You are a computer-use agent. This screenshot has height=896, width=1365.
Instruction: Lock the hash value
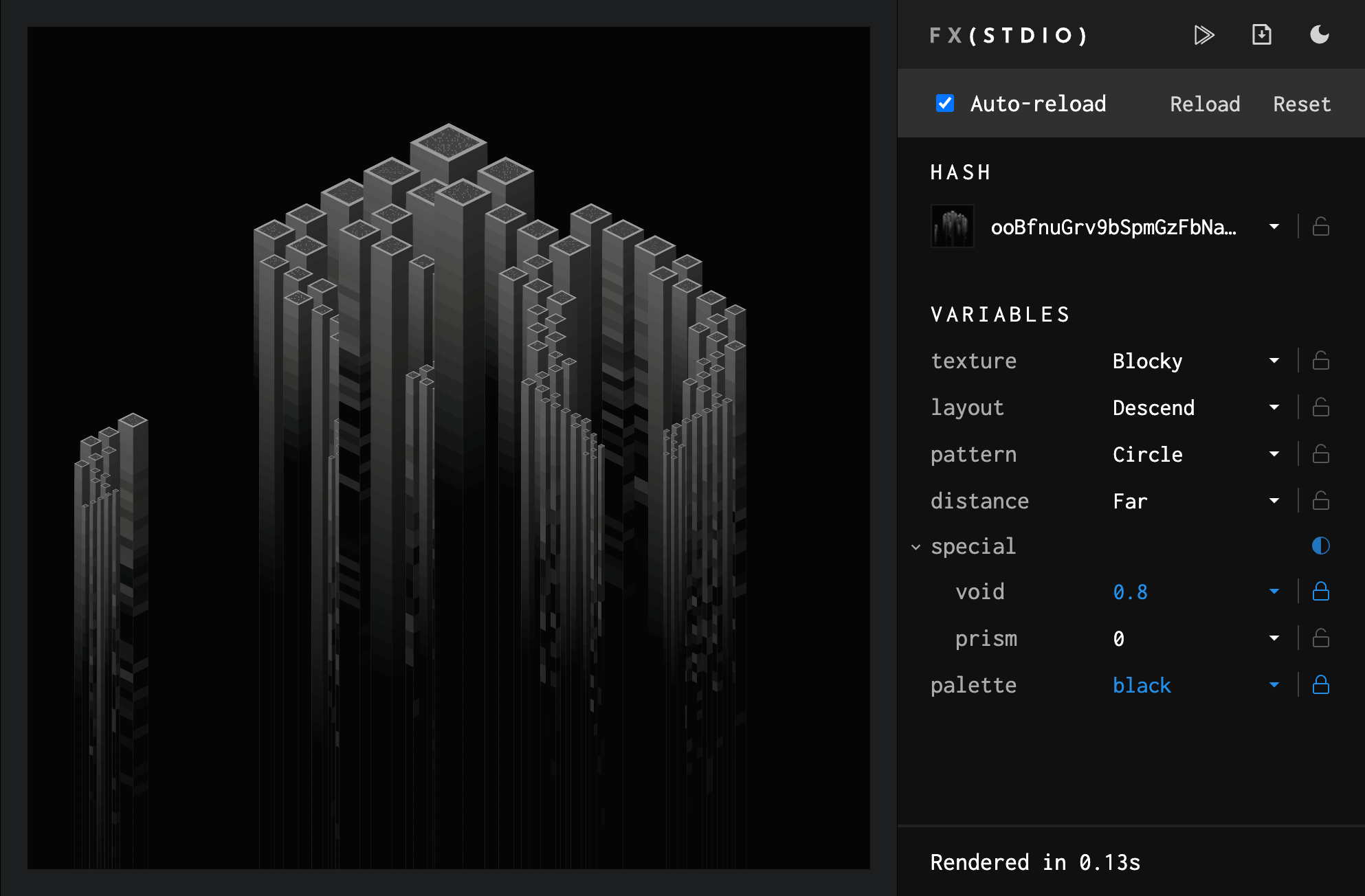[1320, 226]
